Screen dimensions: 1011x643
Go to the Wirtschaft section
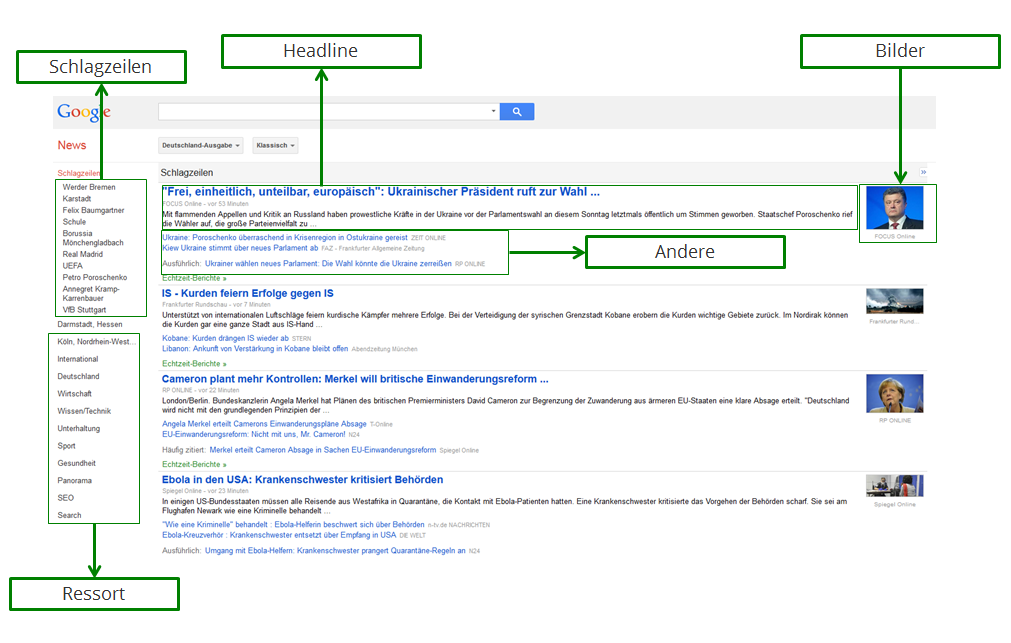(75, 394)
